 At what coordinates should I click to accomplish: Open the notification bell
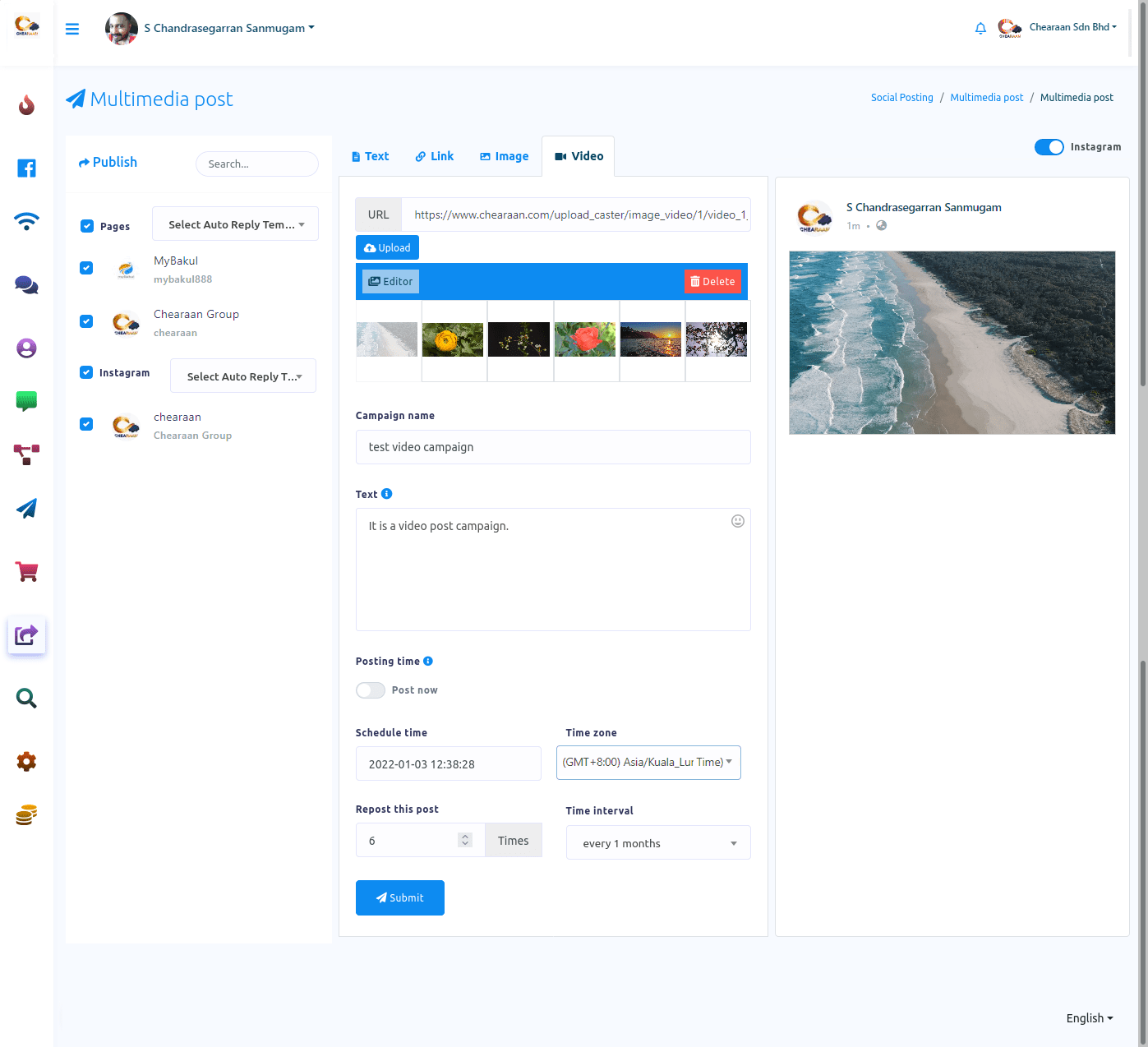[x=980, y=29]
